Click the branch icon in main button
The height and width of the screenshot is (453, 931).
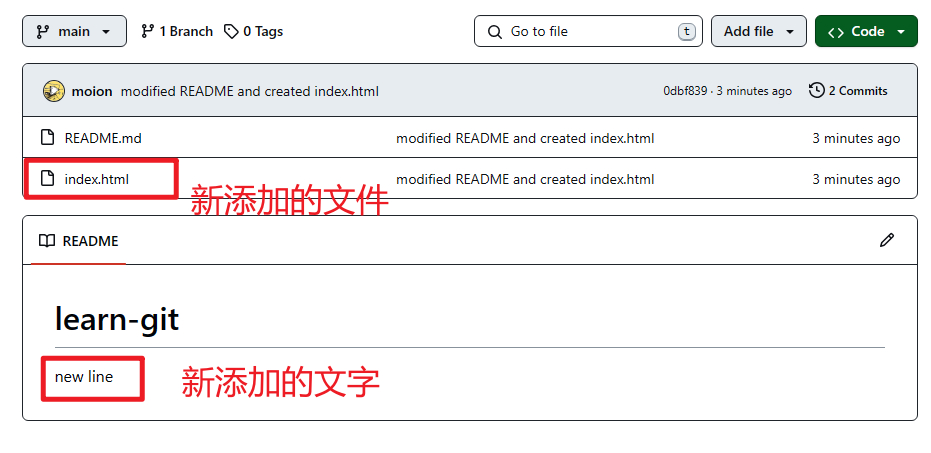pos(43,31)
